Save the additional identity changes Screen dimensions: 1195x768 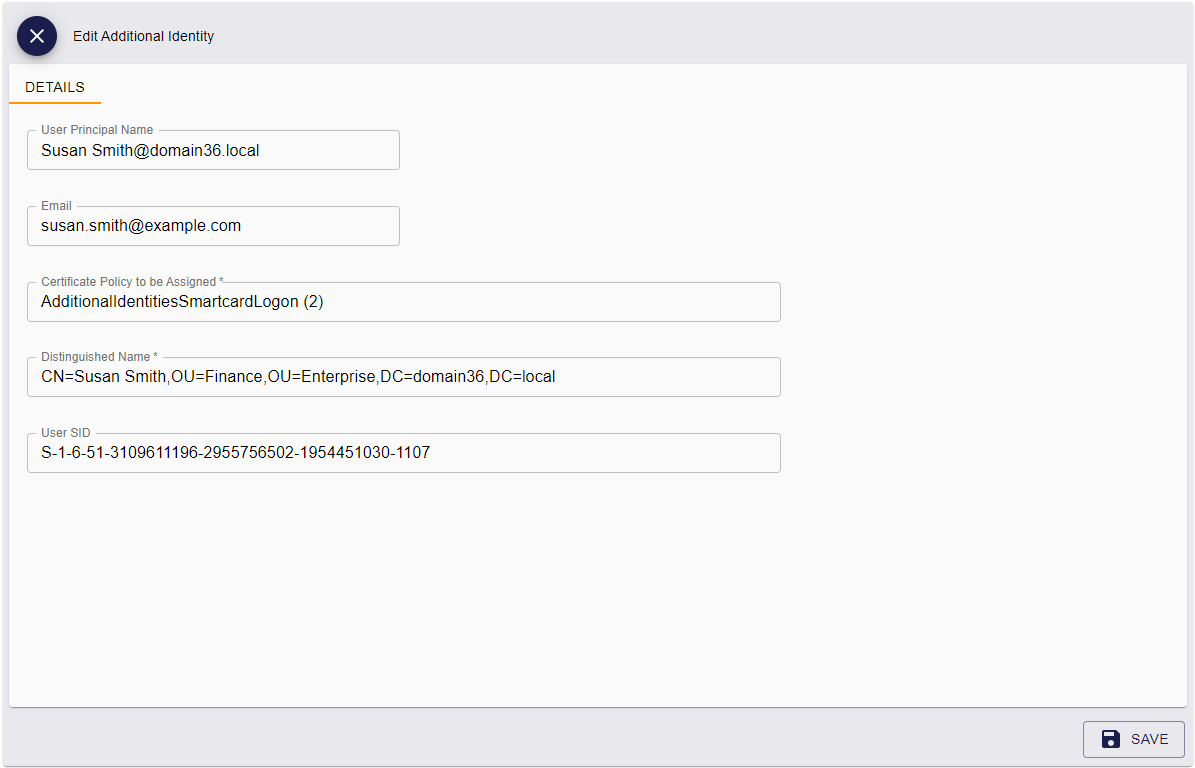(x=1133, y=739)
